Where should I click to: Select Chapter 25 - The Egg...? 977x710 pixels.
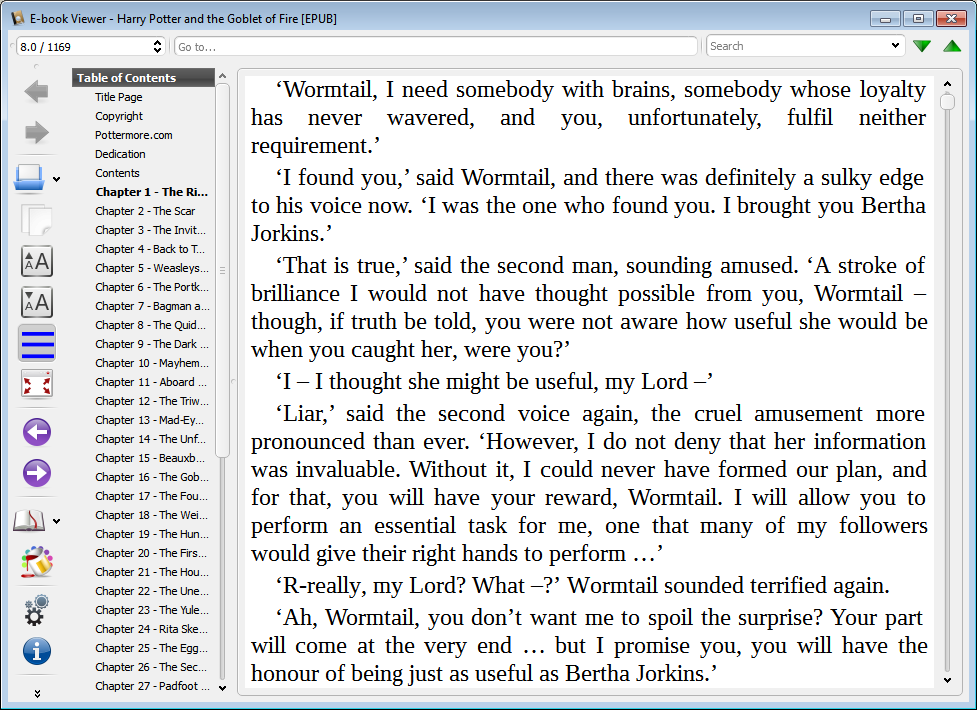tap(151, 648)
